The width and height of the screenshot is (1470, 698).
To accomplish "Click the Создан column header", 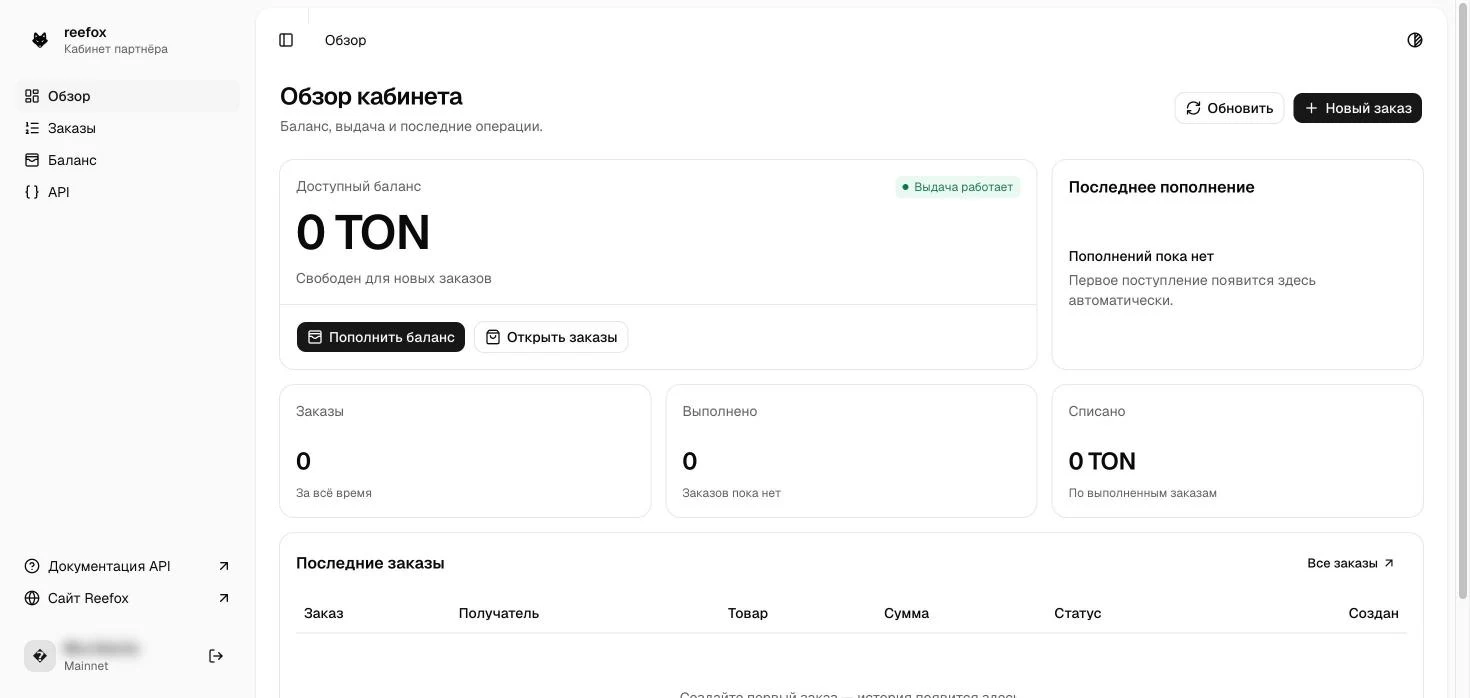I will pyautogui.click(x=1373, y=613).
